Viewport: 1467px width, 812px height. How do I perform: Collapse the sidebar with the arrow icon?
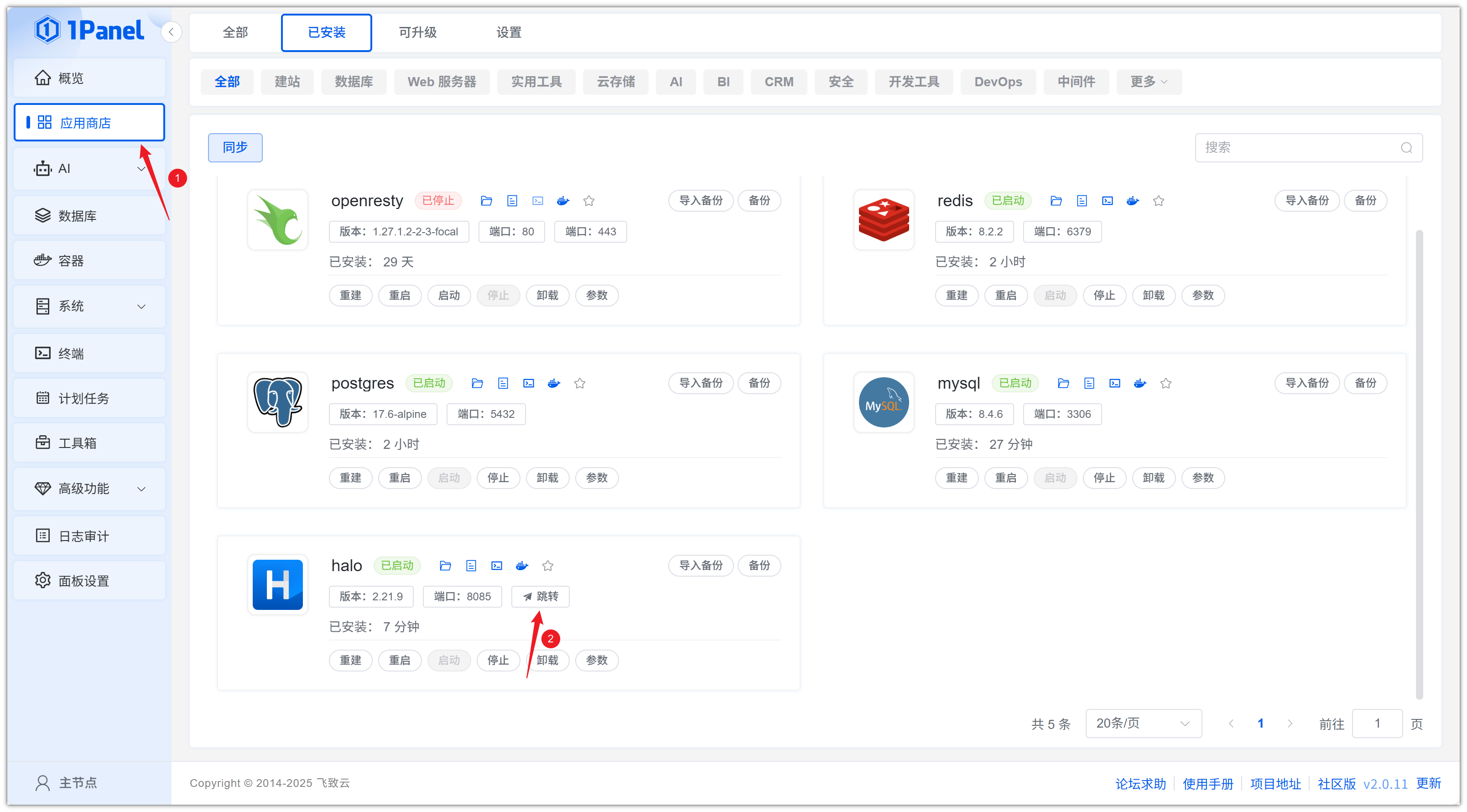171,32
